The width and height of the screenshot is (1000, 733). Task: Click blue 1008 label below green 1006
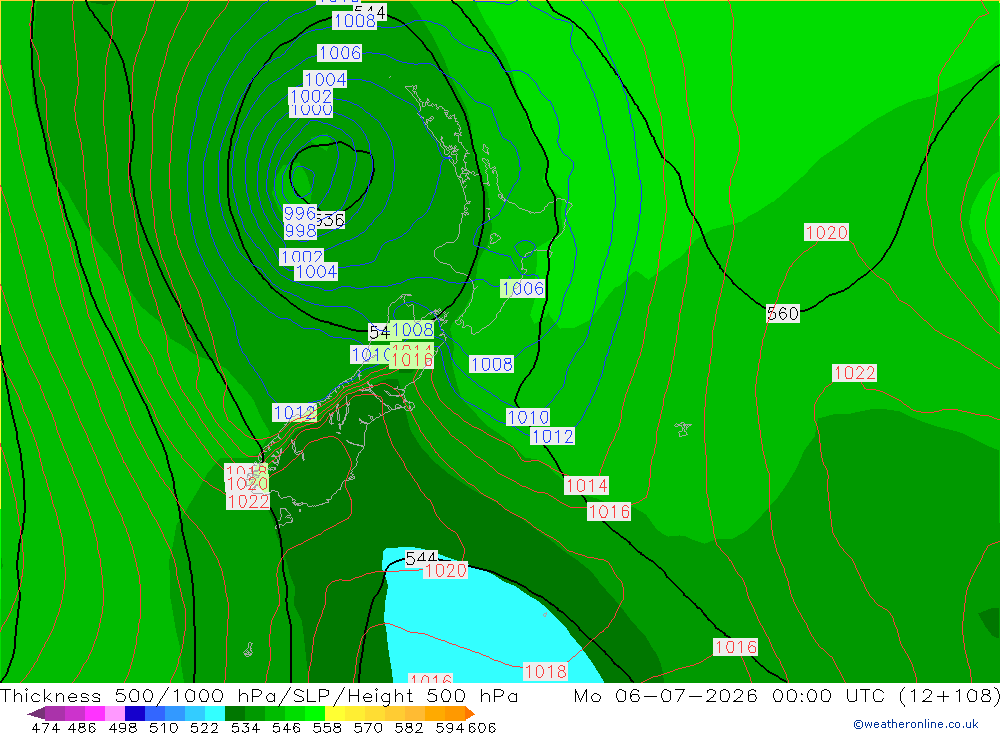(x=492, y=364)
